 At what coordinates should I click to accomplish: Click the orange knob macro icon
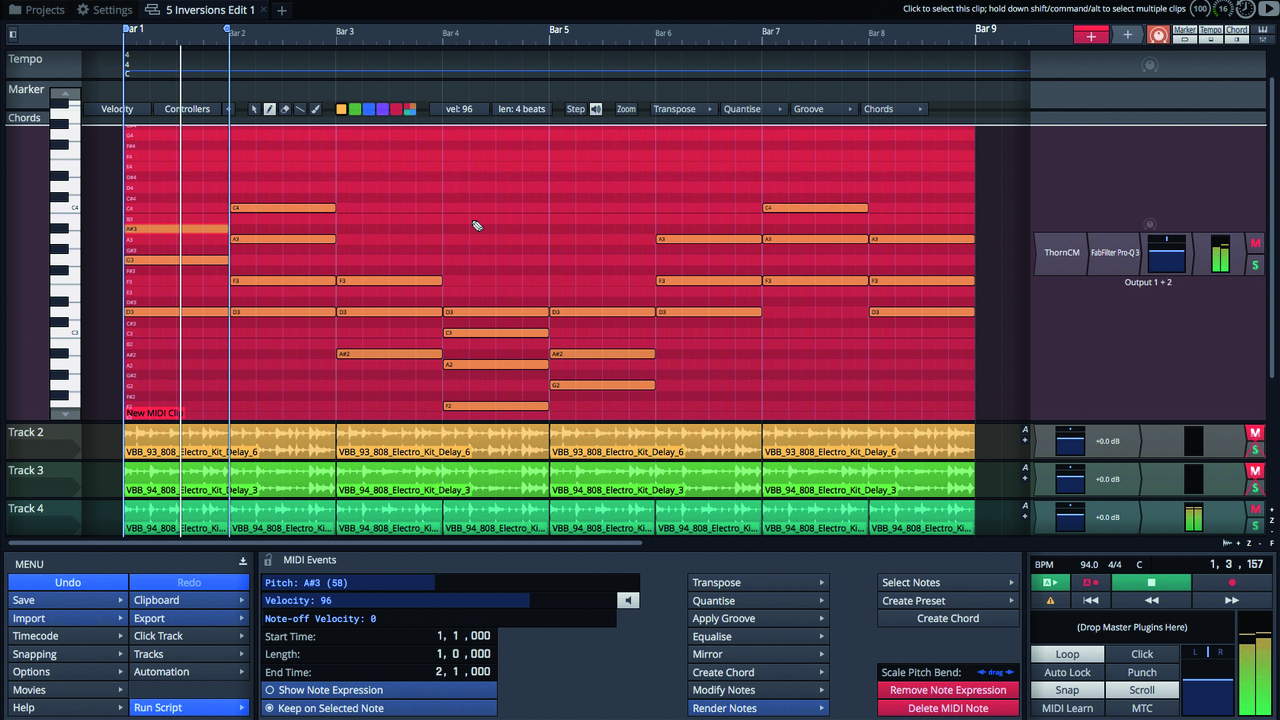1158,35
